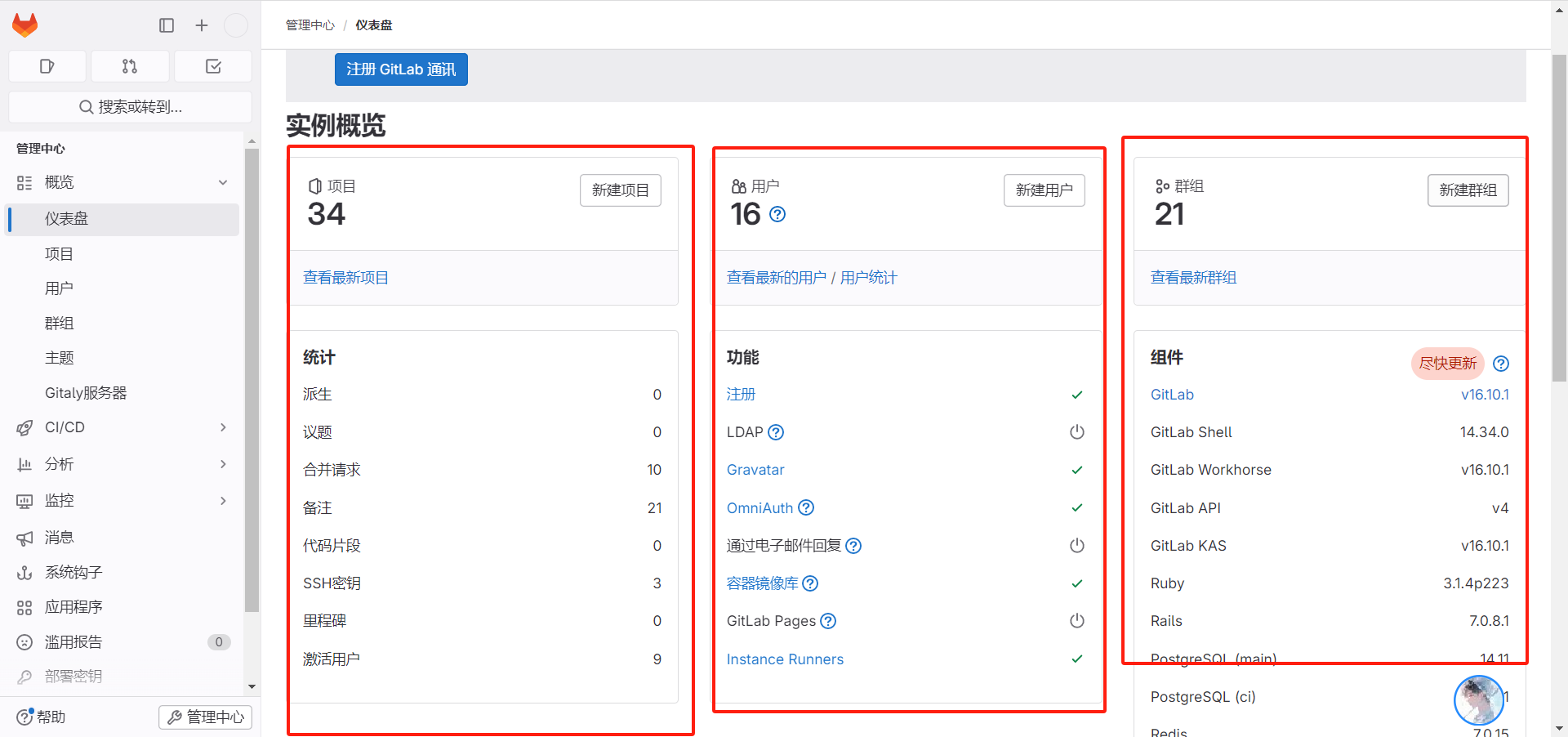Click the 新建项目 button
The width and height of the screenshot is (1568, 737).
(621, 190)
